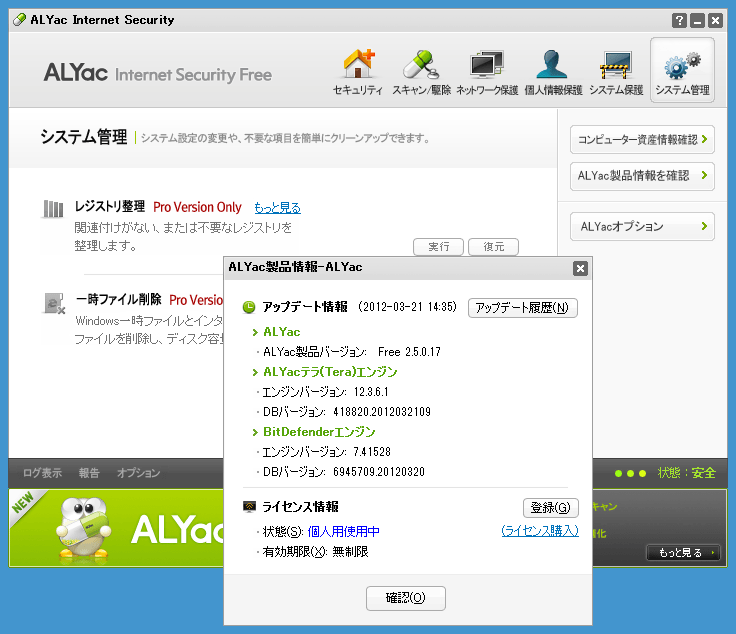Open the ライセンス購入 link
736x634 pixels.
coord(540,531)
